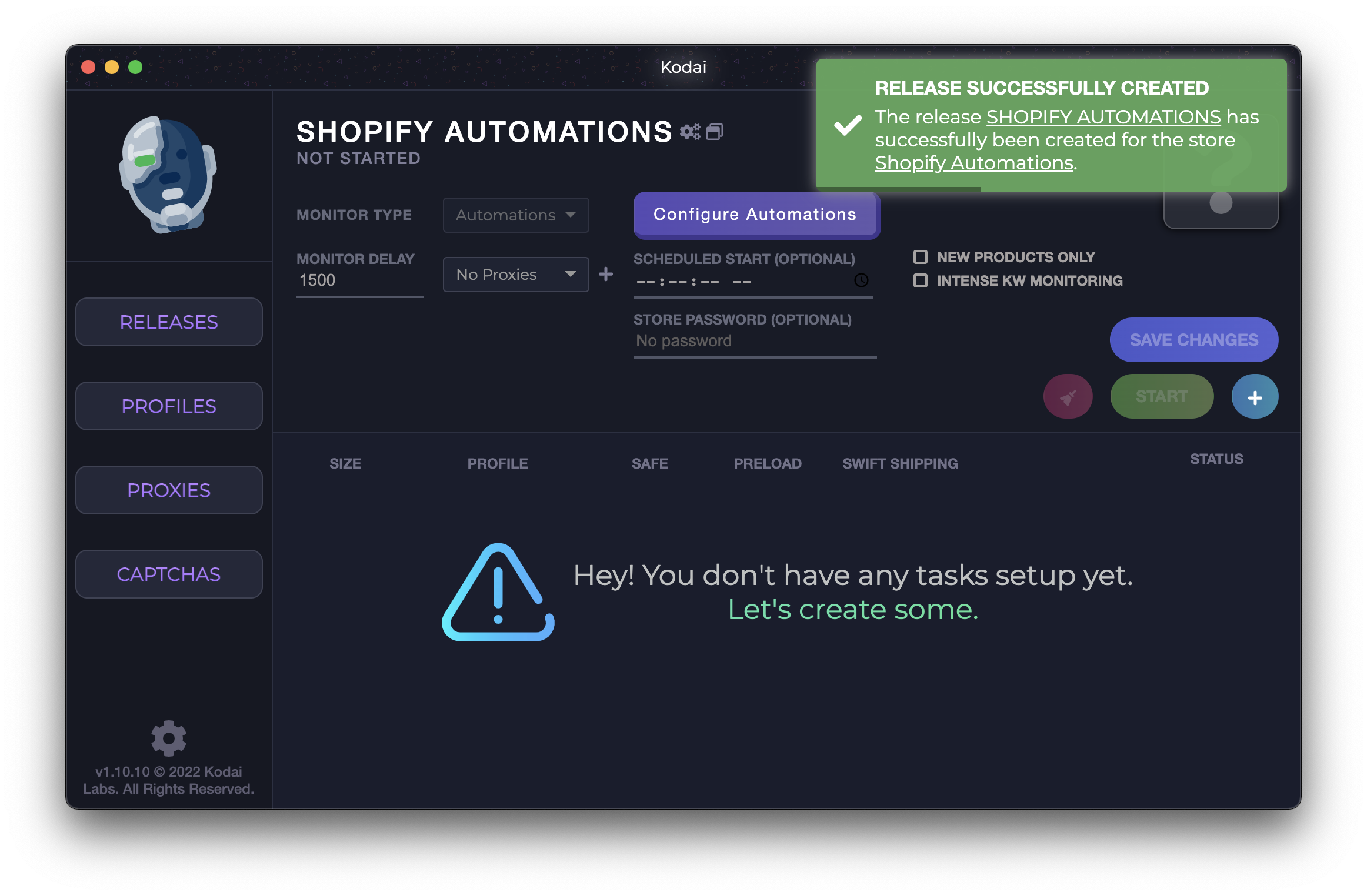
Task: Click the warning triangle icon
Action: [498, 592]
